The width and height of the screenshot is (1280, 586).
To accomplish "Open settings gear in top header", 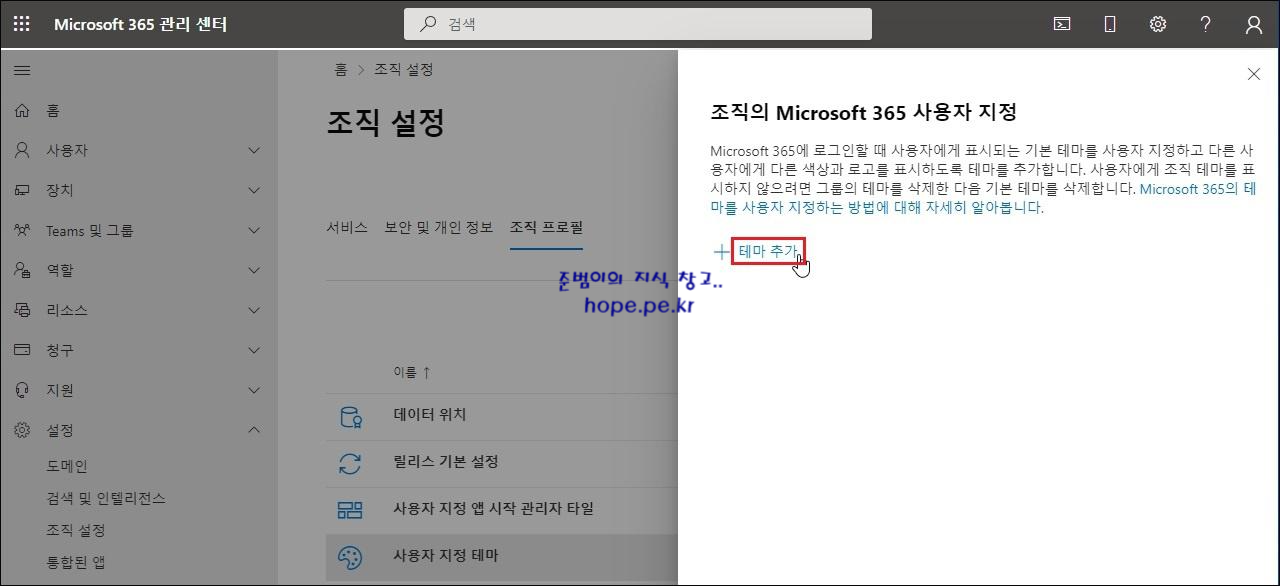I will point(1158,24).
